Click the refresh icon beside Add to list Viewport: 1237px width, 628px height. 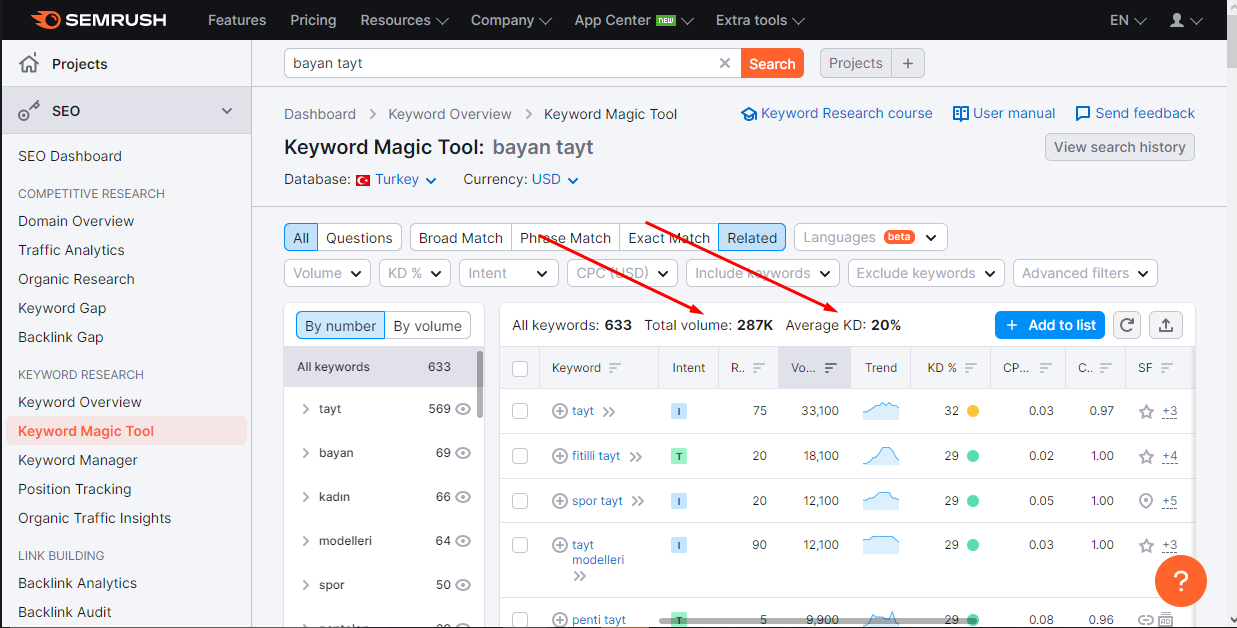pyautogui.click(x=1127, y=325)
